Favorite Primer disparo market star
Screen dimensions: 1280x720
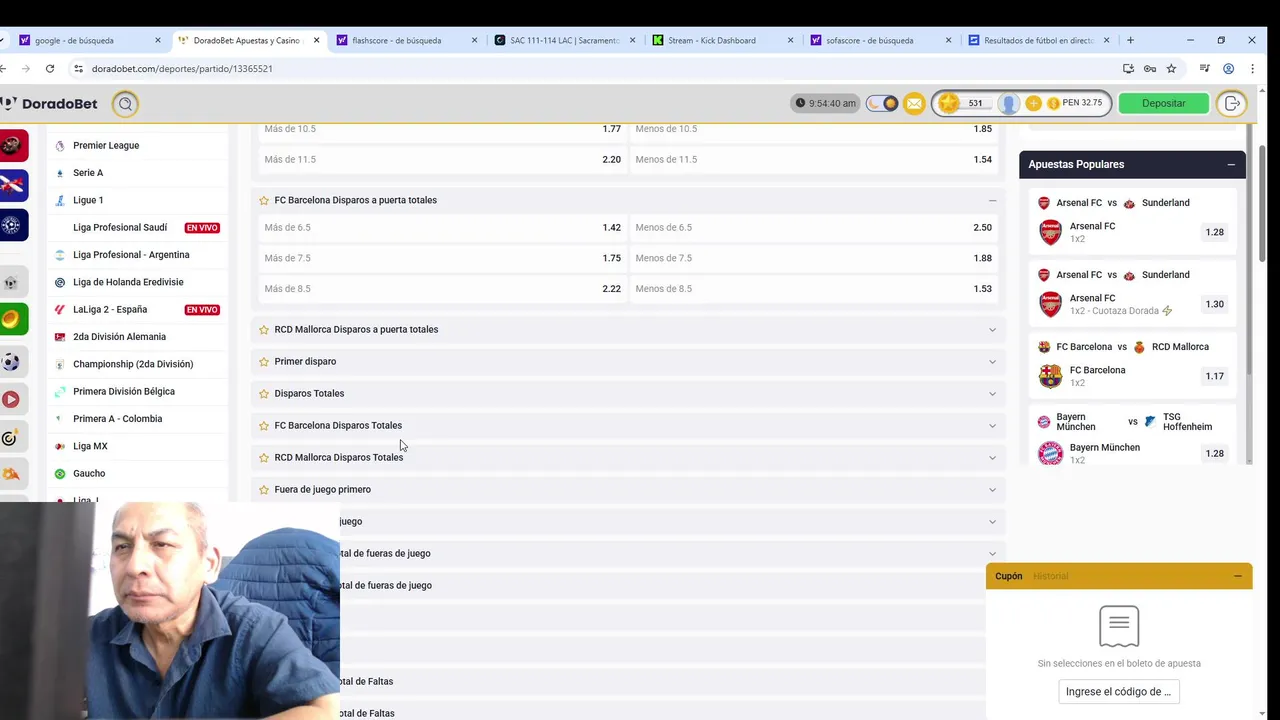click(264, 361)
